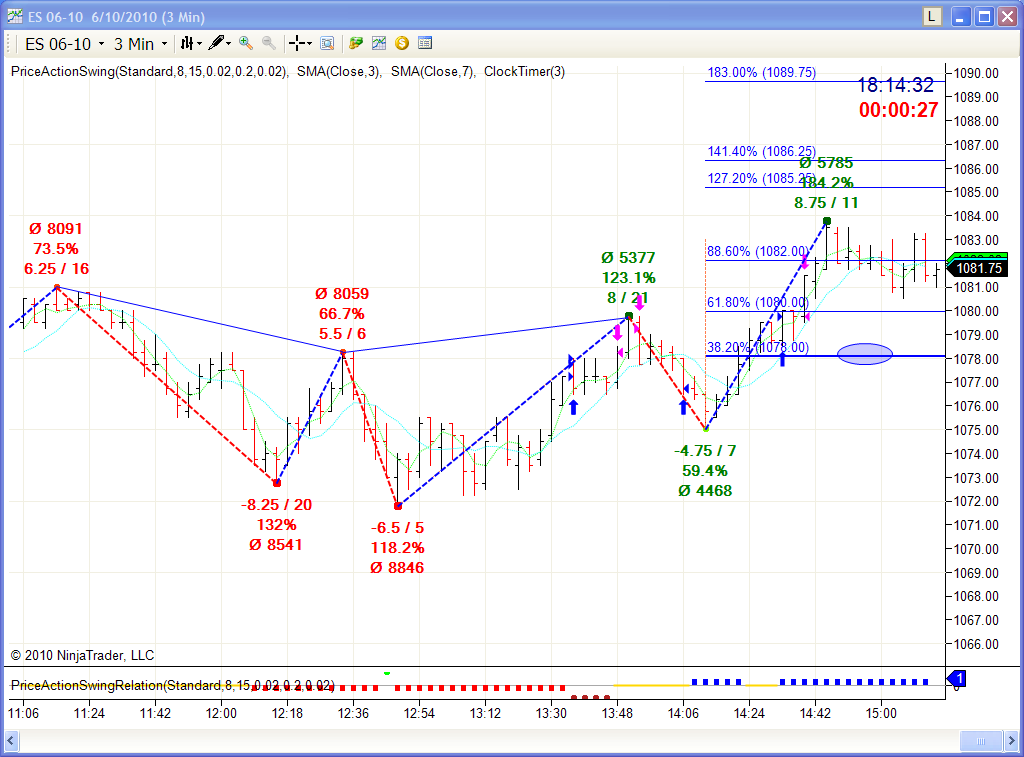Click the 88.60% (1082.00) Fibonacci label
1024x757 pixels.
tap(758, 251)
